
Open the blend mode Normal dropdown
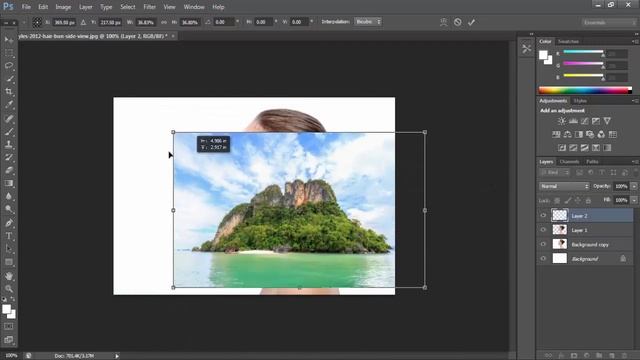tap(564, 186)
